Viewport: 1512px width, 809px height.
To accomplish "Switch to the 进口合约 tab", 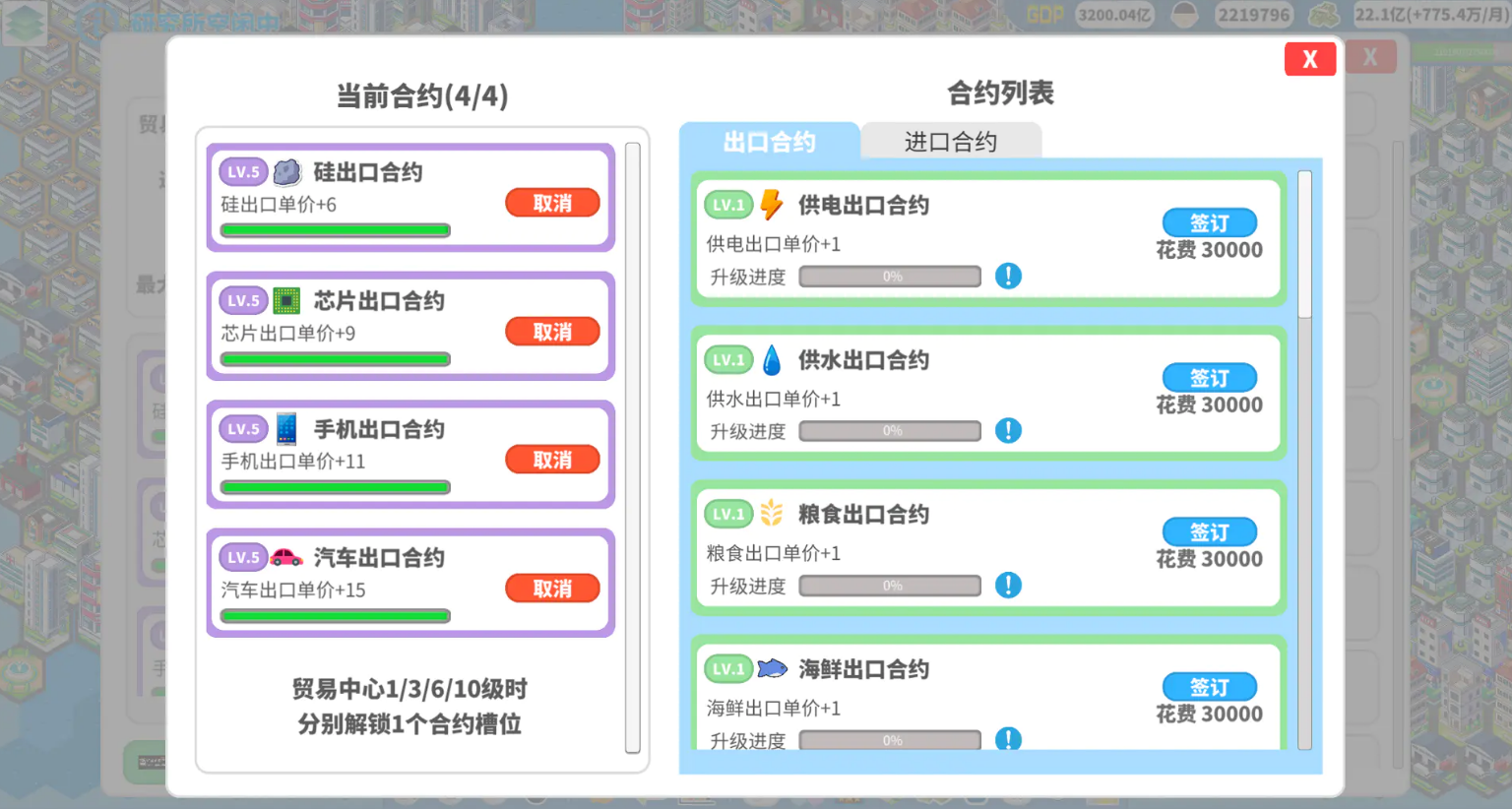I will click(951, 141).
